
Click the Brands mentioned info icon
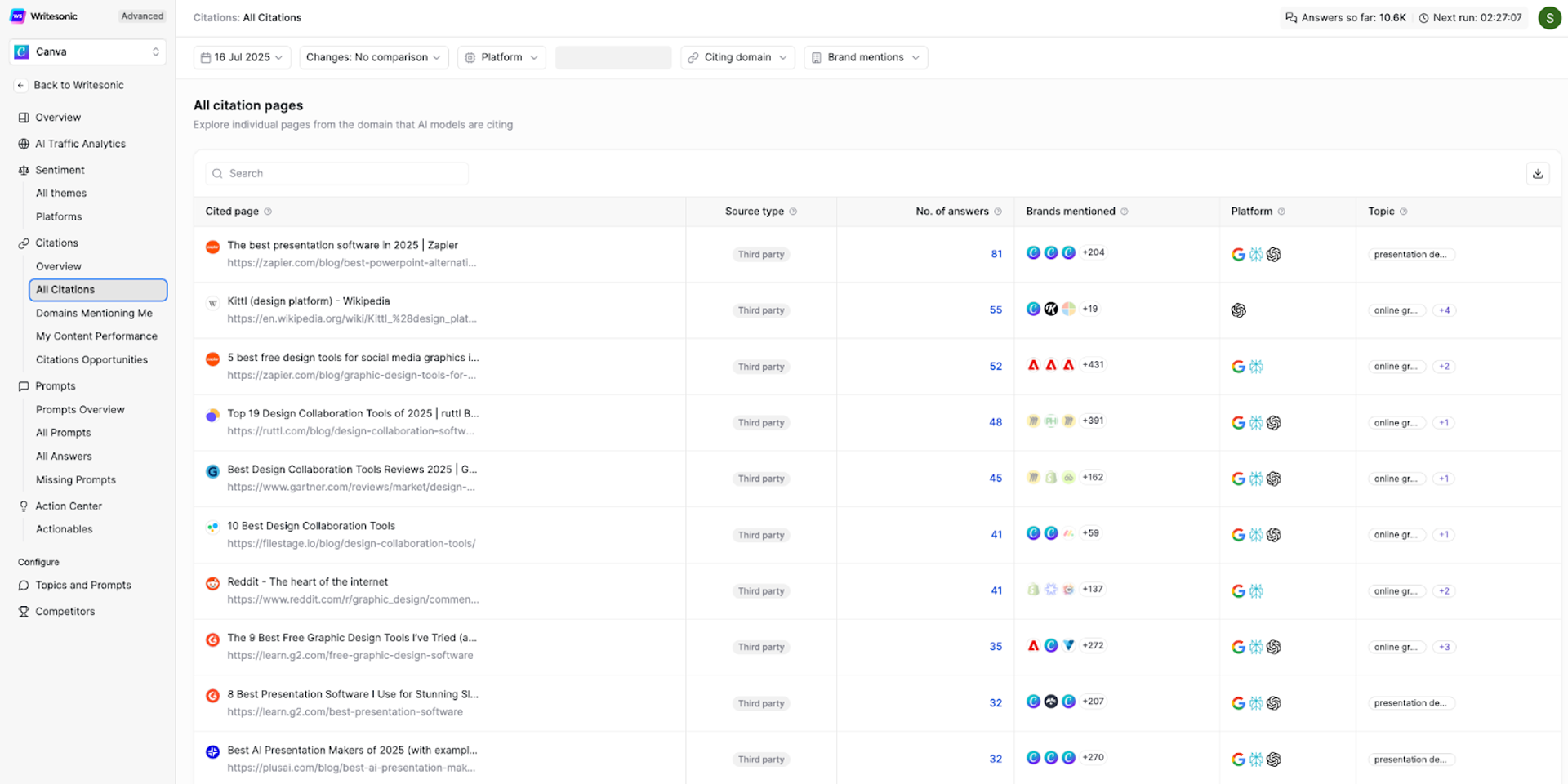1125,212
